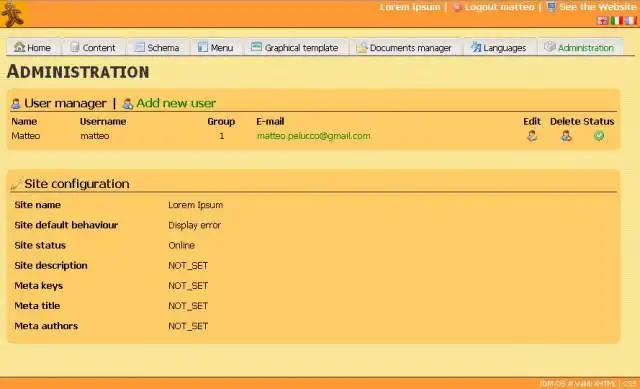Click the matteo.pelucco@gmail.com email link
The height and width of the screenshot is (389, 640).
point(313,136)
